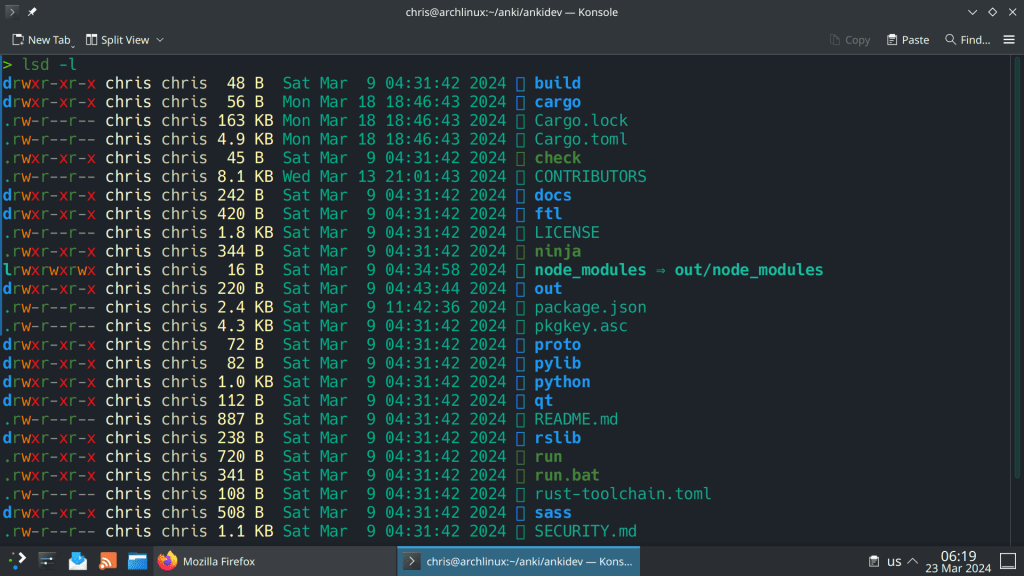Click the Find button in toolbar
Image resolution: width=1024 pixels, height=576 pixels.
[967, 40]
